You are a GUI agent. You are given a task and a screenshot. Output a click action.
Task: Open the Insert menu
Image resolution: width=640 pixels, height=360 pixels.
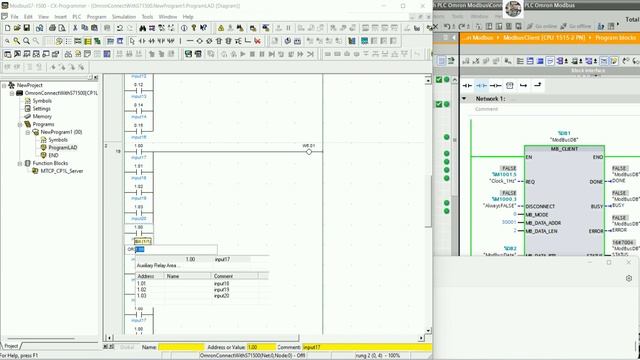point(60,17)
